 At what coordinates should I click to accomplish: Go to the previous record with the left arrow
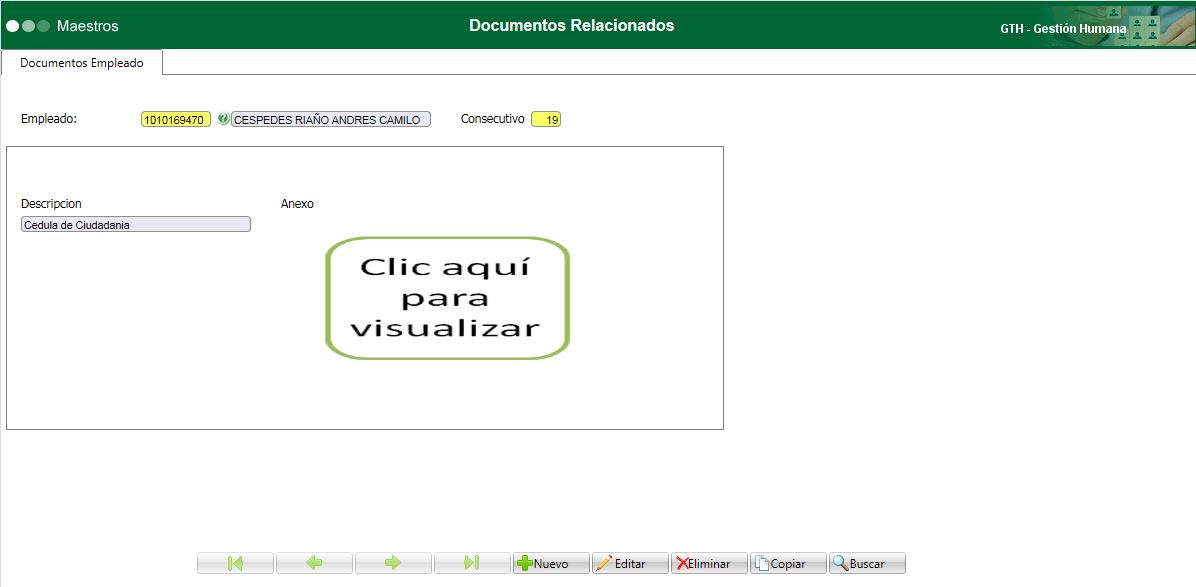tap(314, 563)
